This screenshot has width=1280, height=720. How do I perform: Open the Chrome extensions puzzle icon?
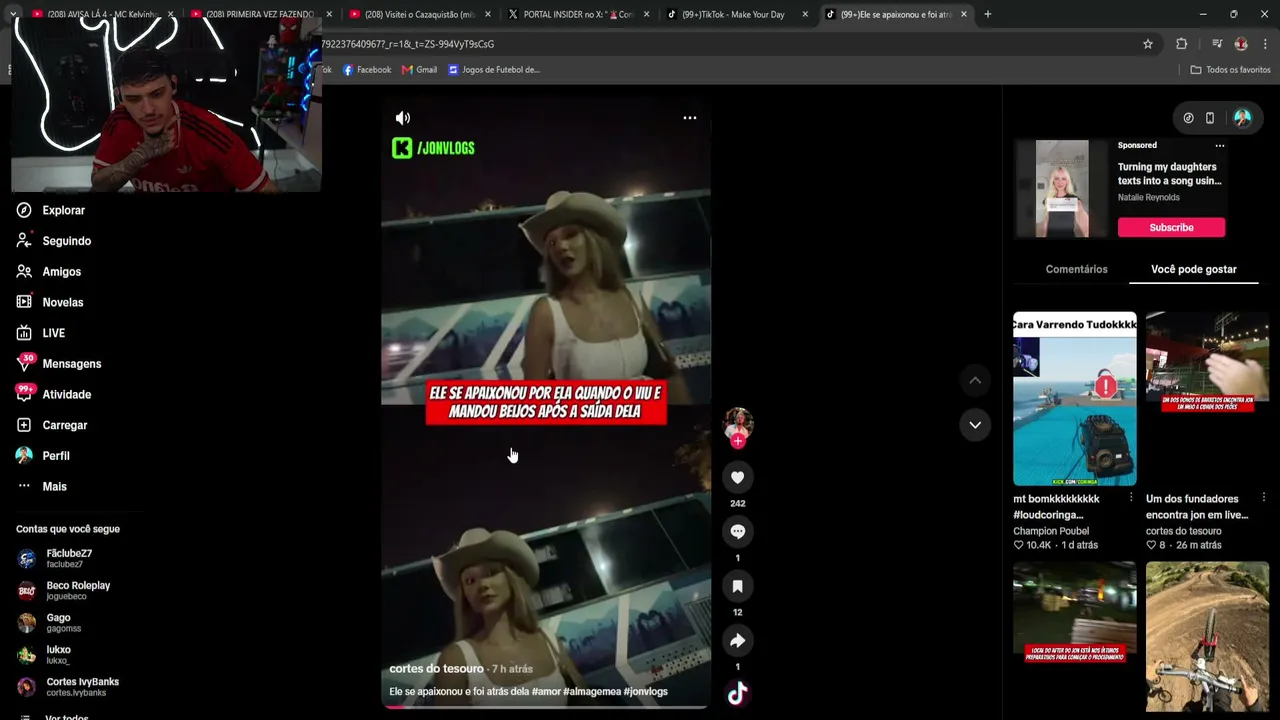pos(1182,44)
